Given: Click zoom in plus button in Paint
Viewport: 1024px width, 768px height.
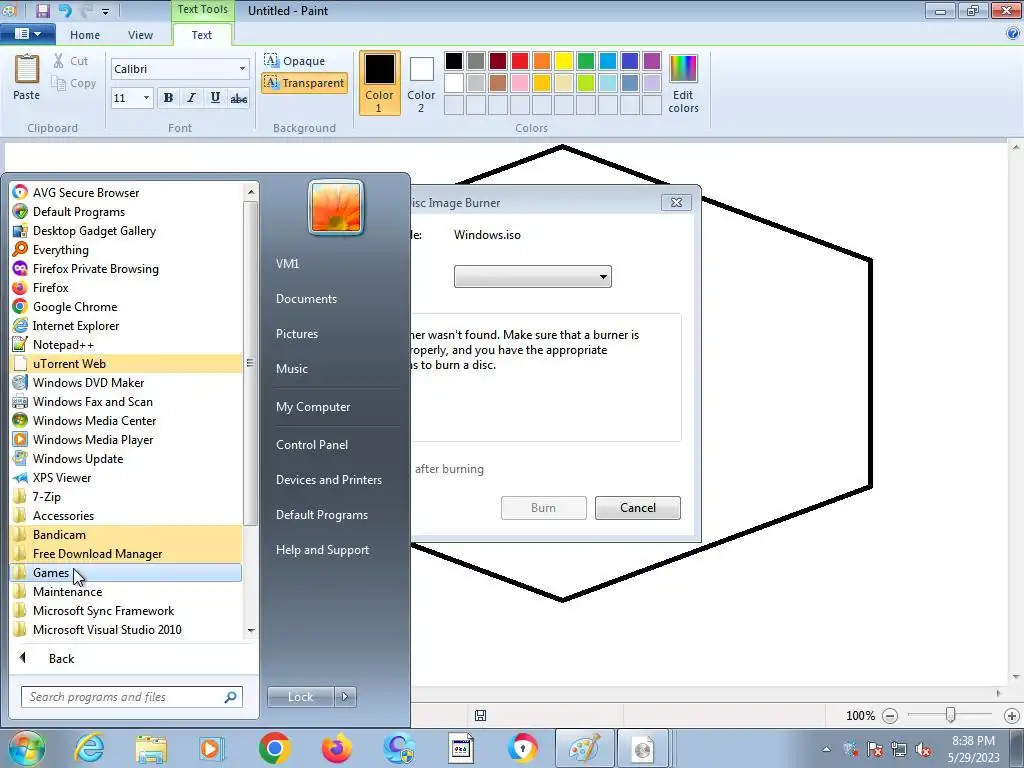Looking at the screenshot, I should [x=1012, y=716].
